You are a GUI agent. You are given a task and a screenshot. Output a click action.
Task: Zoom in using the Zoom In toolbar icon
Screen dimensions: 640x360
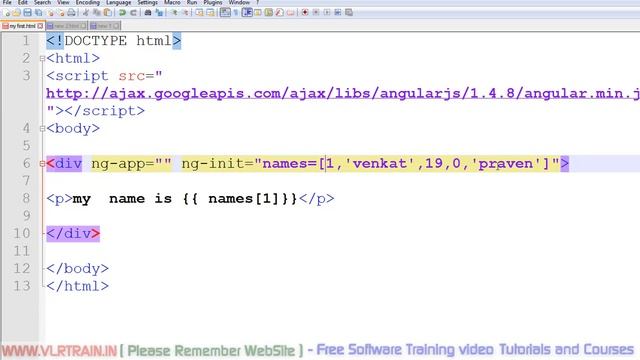pyautogui.click(x=175, y=13)
